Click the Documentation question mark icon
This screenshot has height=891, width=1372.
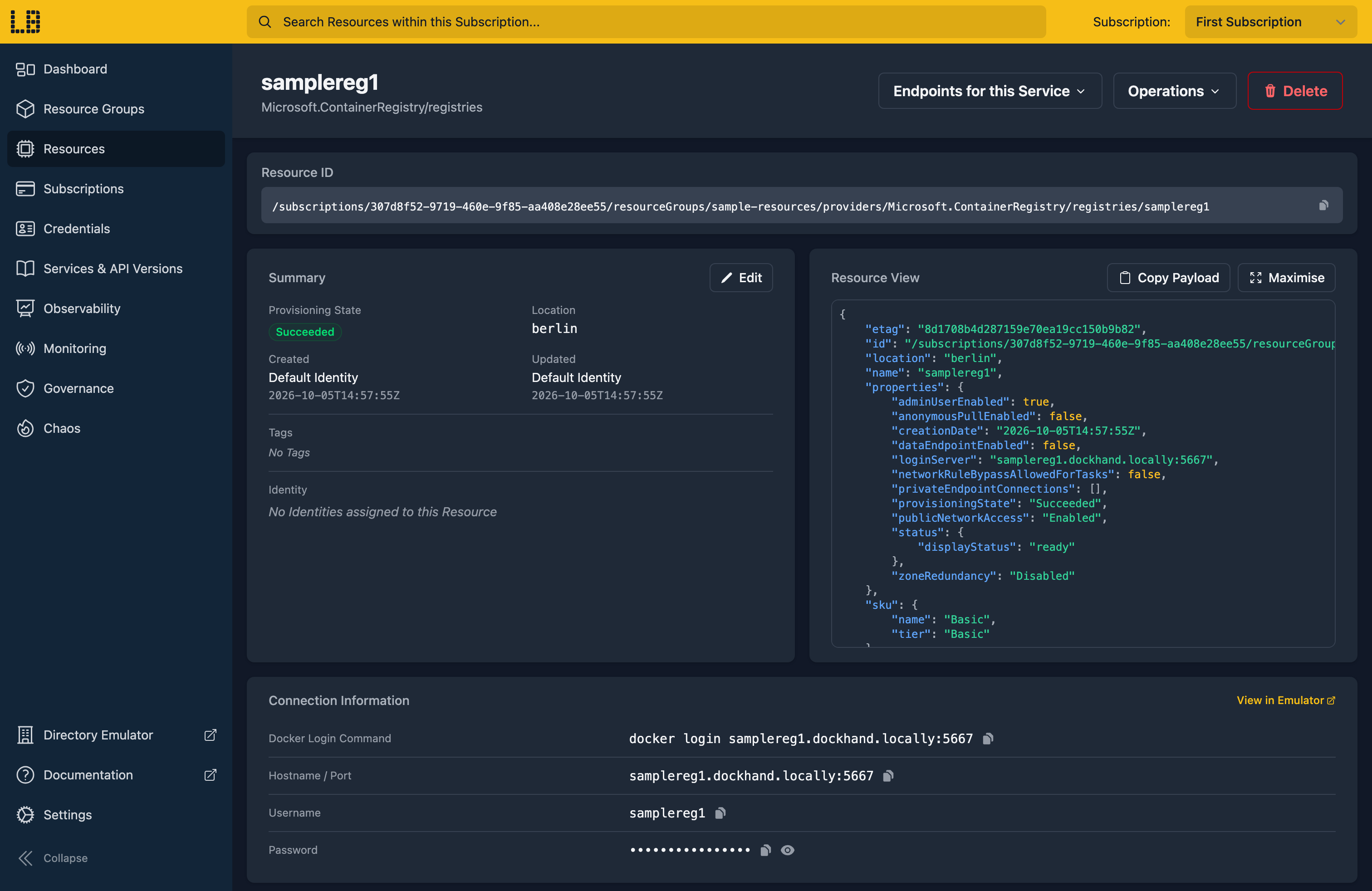click(x=25, y=774)
